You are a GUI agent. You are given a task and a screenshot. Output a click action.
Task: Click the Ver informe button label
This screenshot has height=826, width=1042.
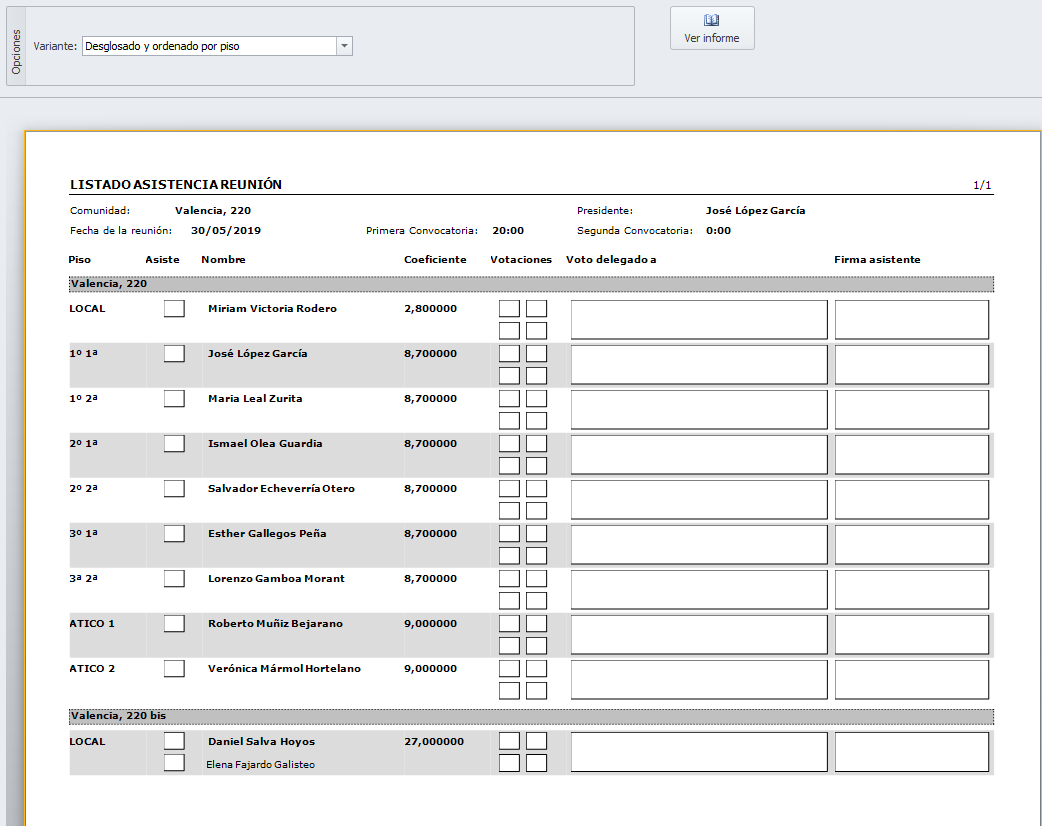[711, 38]
